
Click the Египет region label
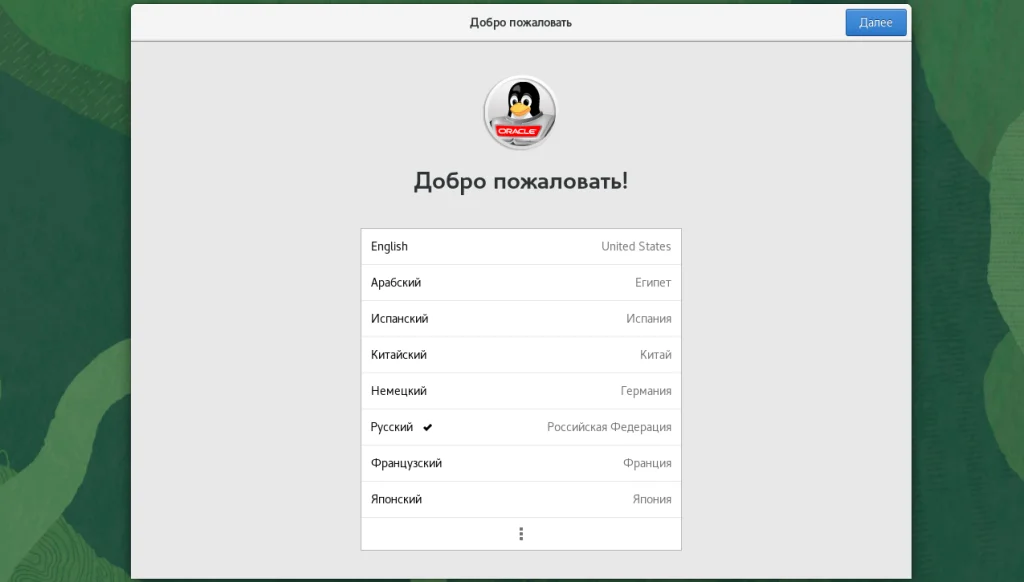(x=652, y=282)
